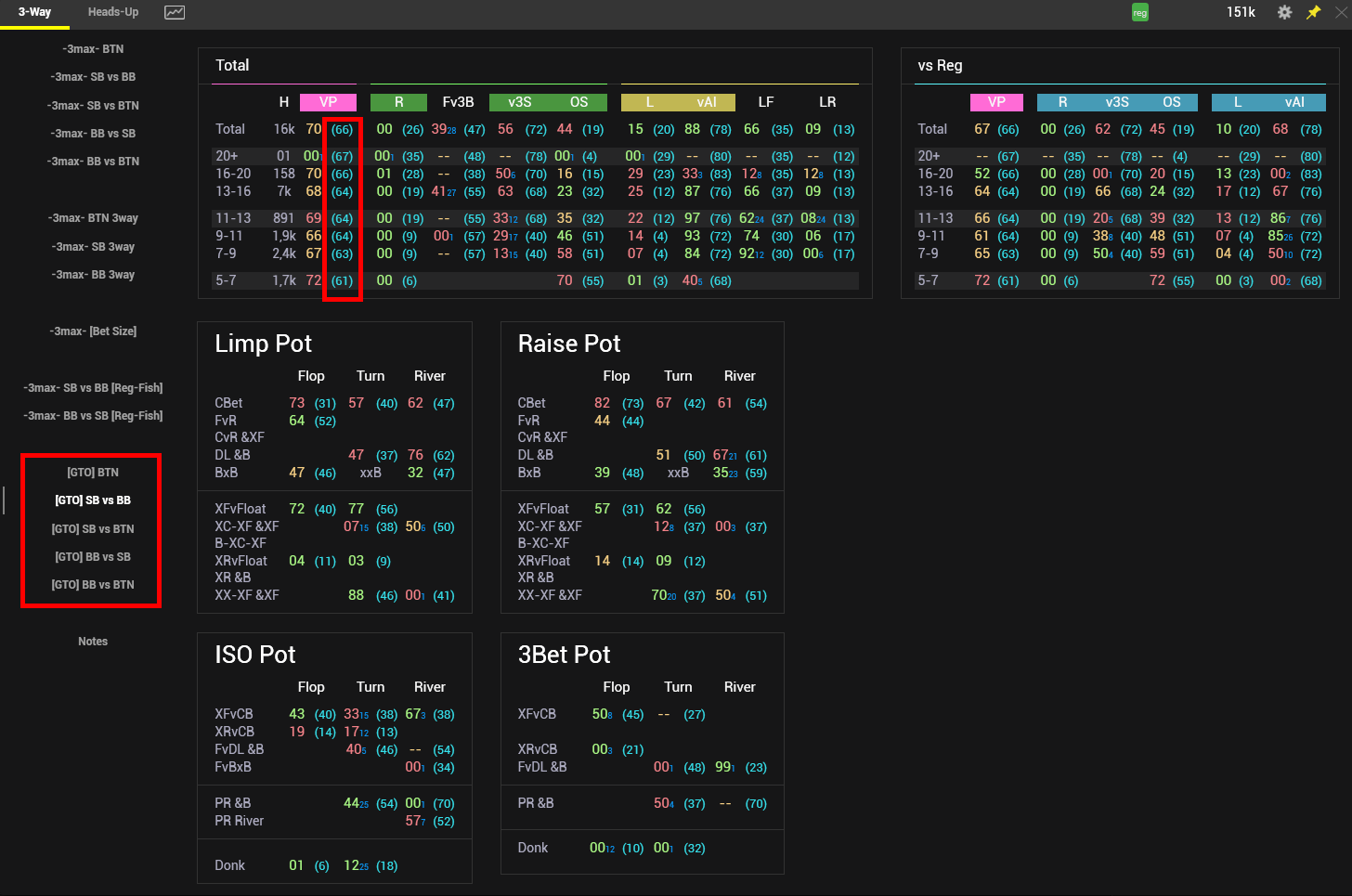This screenshot has width=1352, height=896.
Task: Toggle the yellow pin icon
Action: tap(1313, 12)
